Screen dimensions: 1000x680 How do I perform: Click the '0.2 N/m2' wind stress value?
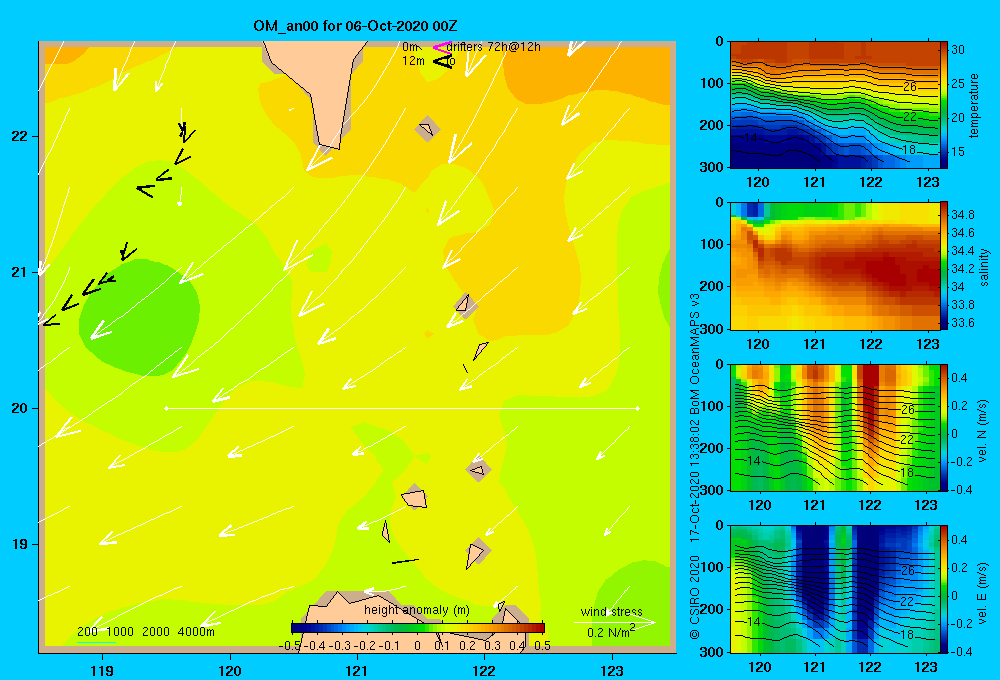(610, 632)
